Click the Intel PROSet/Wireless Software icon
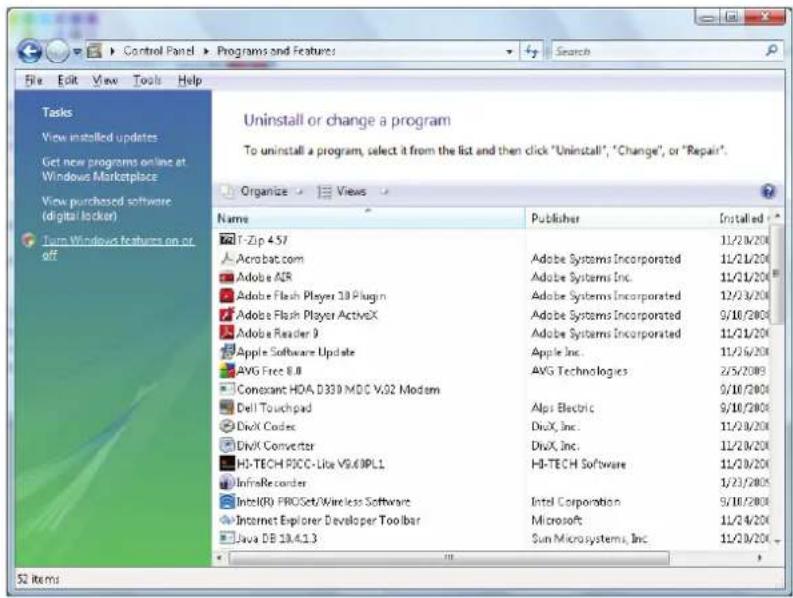This screenshot has width=793, height=598. click(227, 501)
